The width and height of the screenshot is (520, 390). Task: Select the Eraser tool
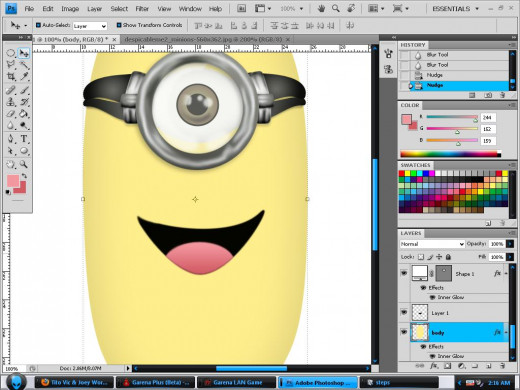click(11, 114)
